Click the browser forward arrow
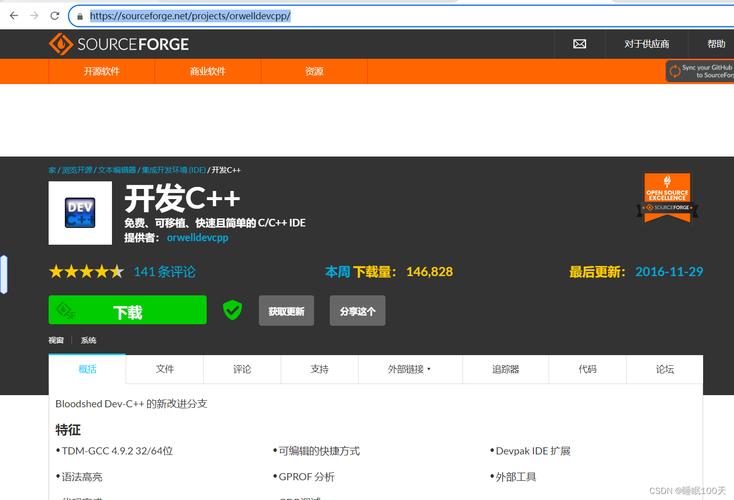734x500 pixels. (x=34, y=16)
